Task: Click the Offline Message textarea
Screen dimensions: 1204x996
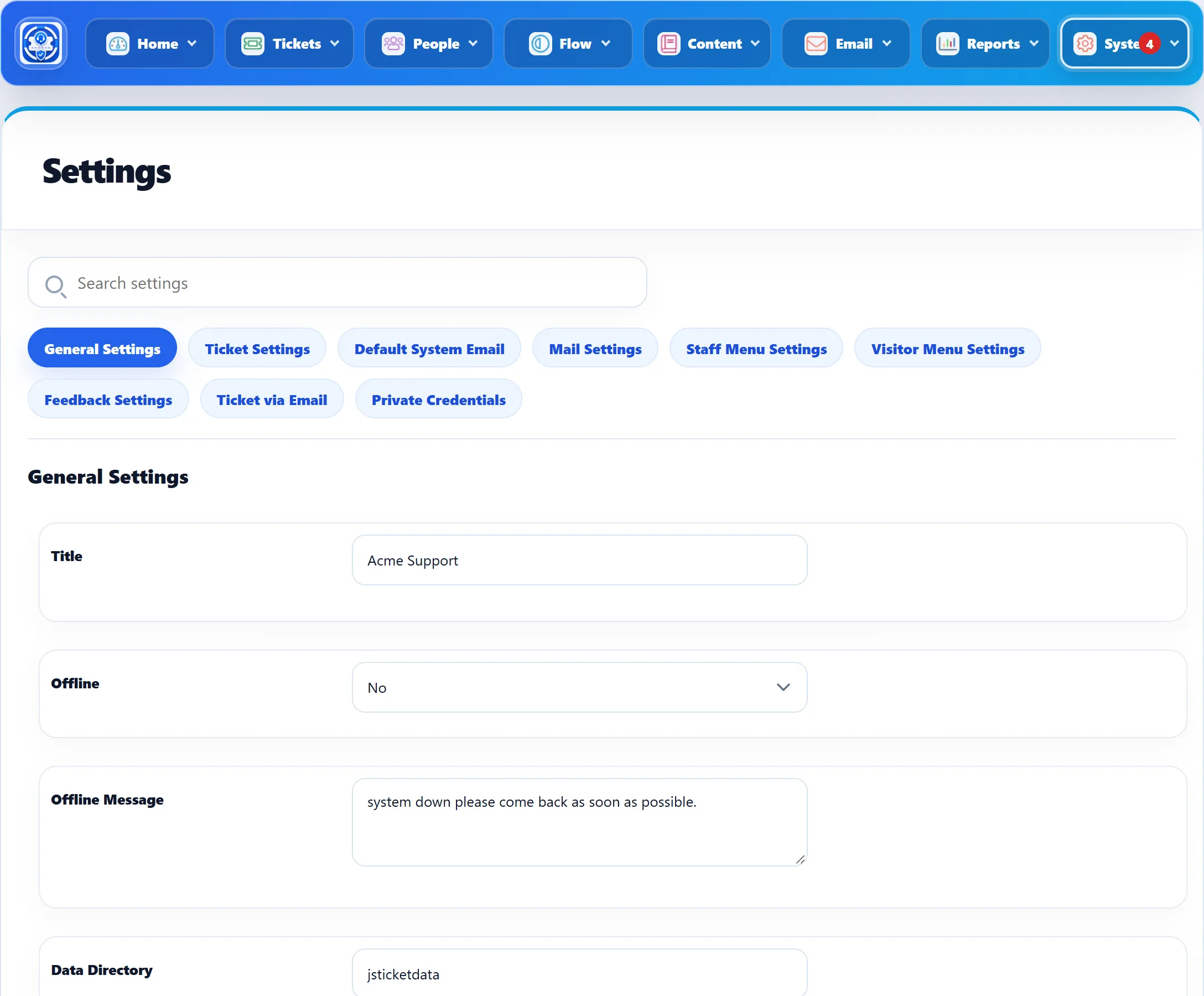Action: (x=580, y=822)
